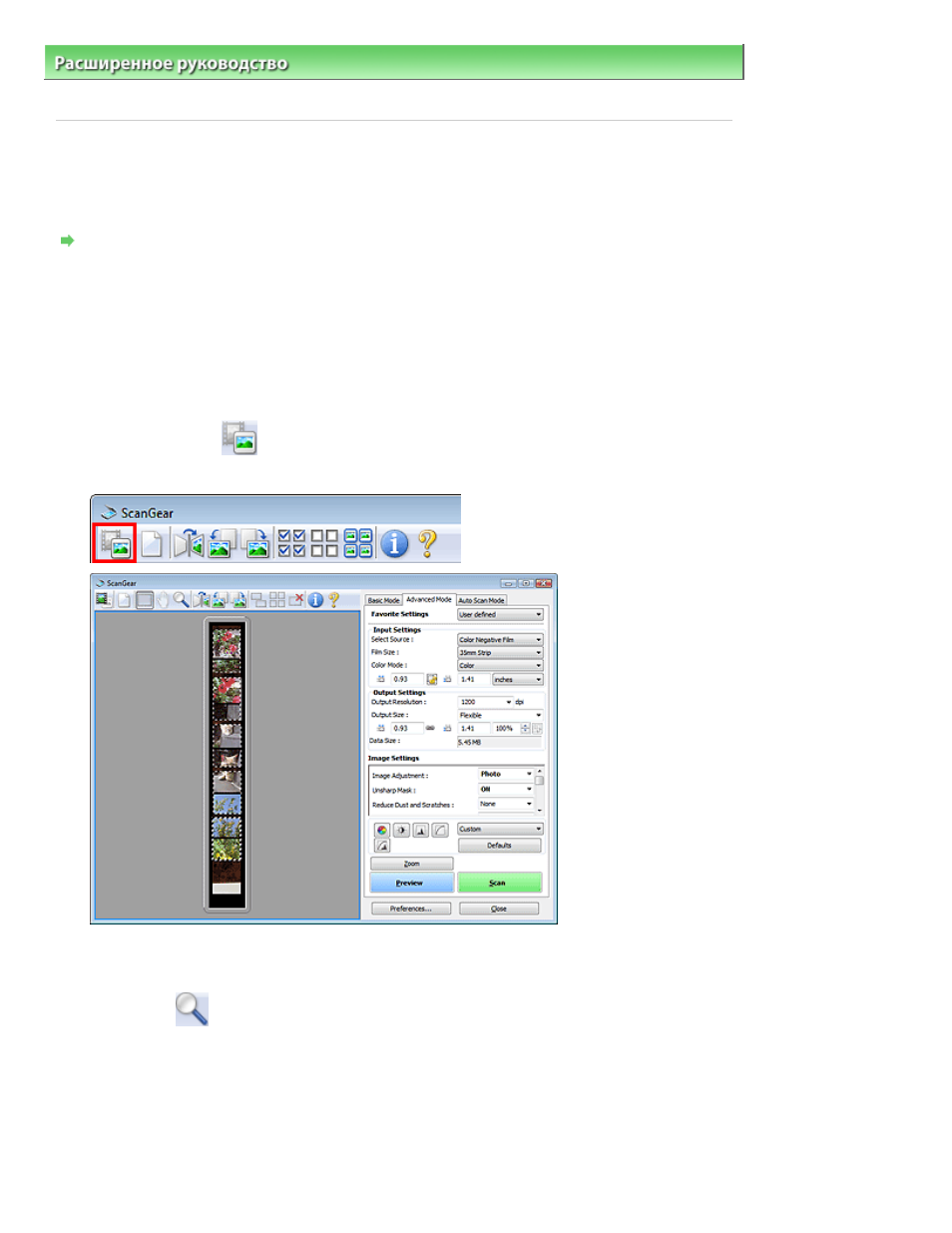Click the Rotate Right icon in the enlarged toolbar
Viewport: 952px width, 1233px height.
[x=255, y=544]
